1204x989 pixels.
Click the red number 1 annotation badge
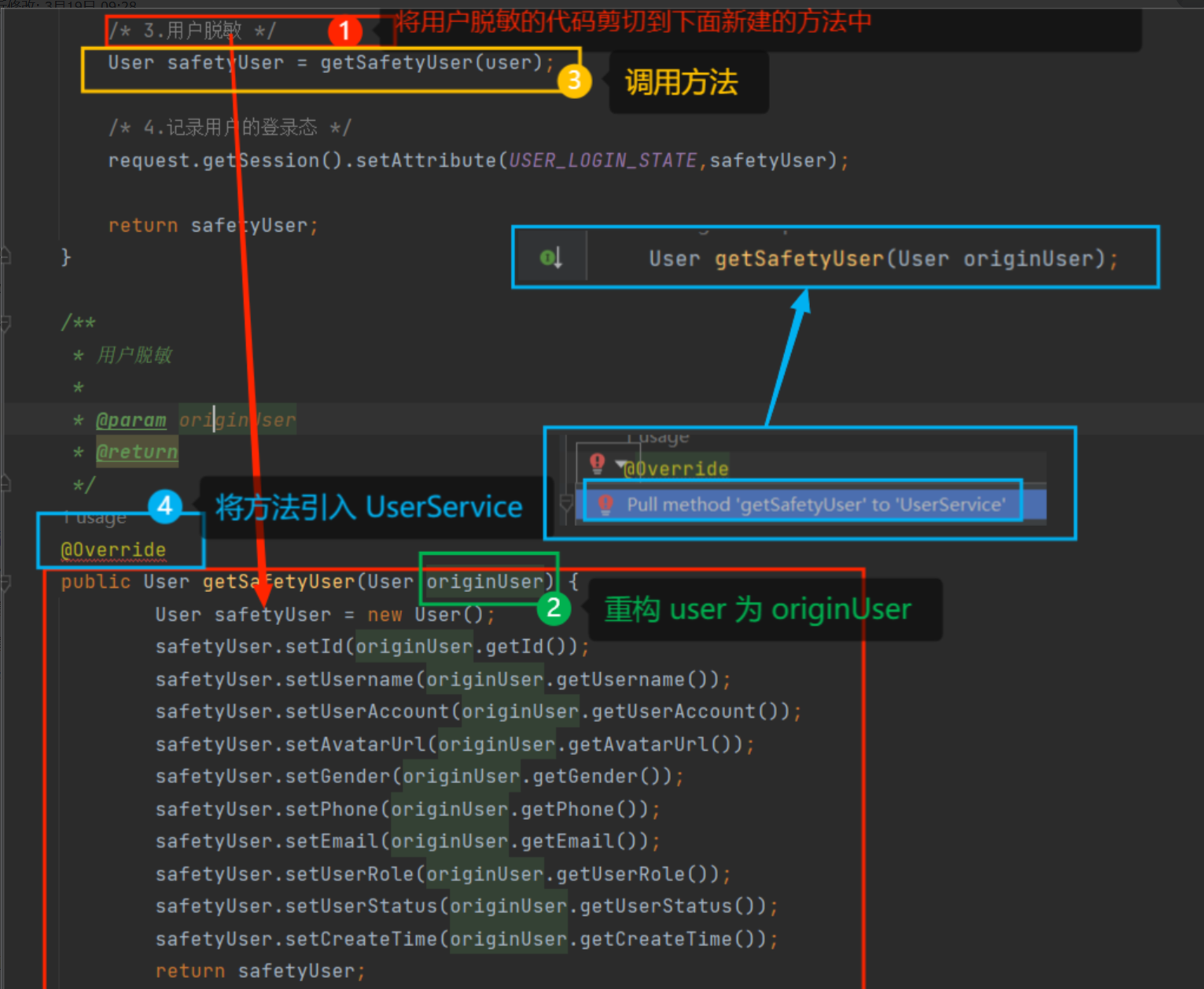[344, 31]
